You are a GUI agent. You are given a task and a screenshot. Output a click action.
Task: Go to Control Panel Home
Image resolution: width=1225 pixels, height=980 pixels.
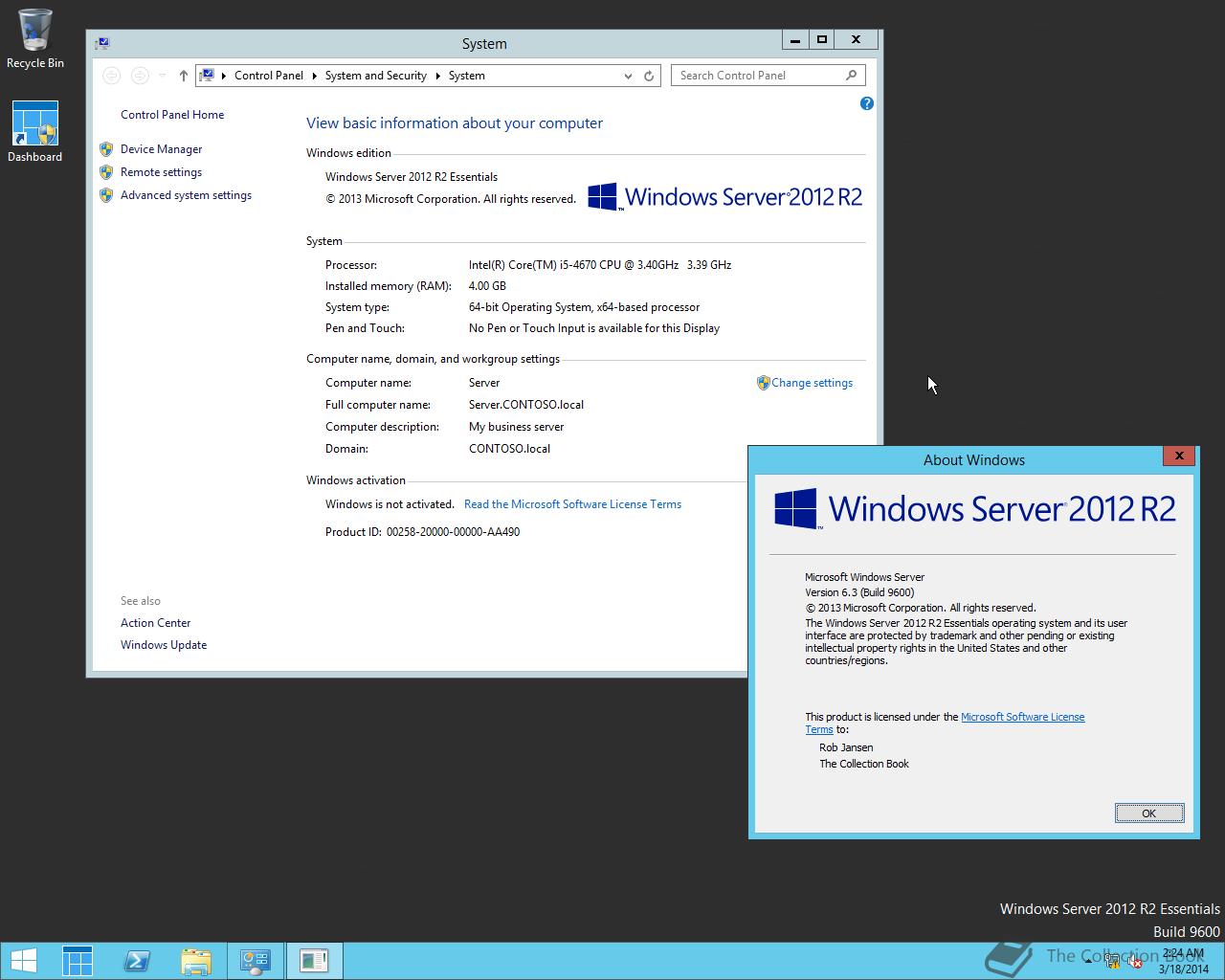(172, 115)
